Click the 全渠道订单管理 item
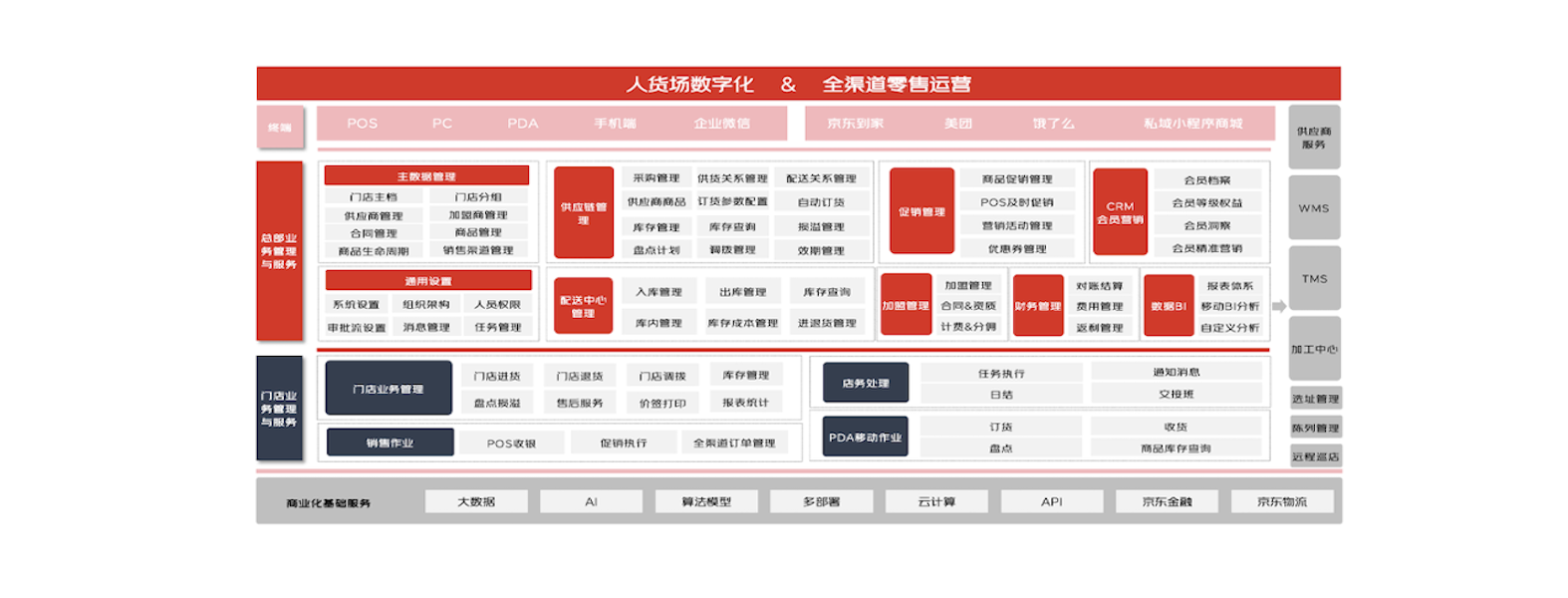 pos(734,443)
